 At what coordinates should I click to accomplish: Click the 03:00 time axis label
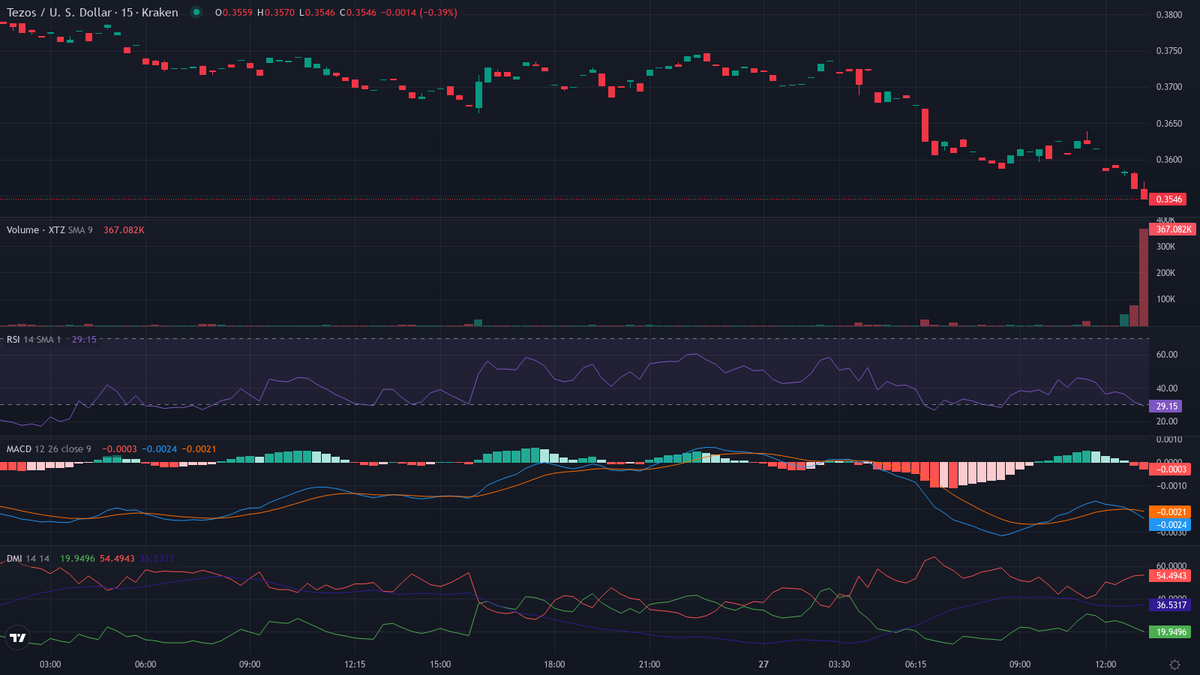click(x=50, y=664)
